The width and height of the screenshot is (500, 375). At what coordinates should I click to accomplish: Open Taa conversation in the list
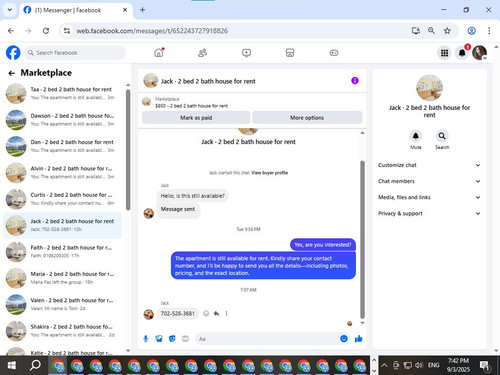tap(62, 93)
